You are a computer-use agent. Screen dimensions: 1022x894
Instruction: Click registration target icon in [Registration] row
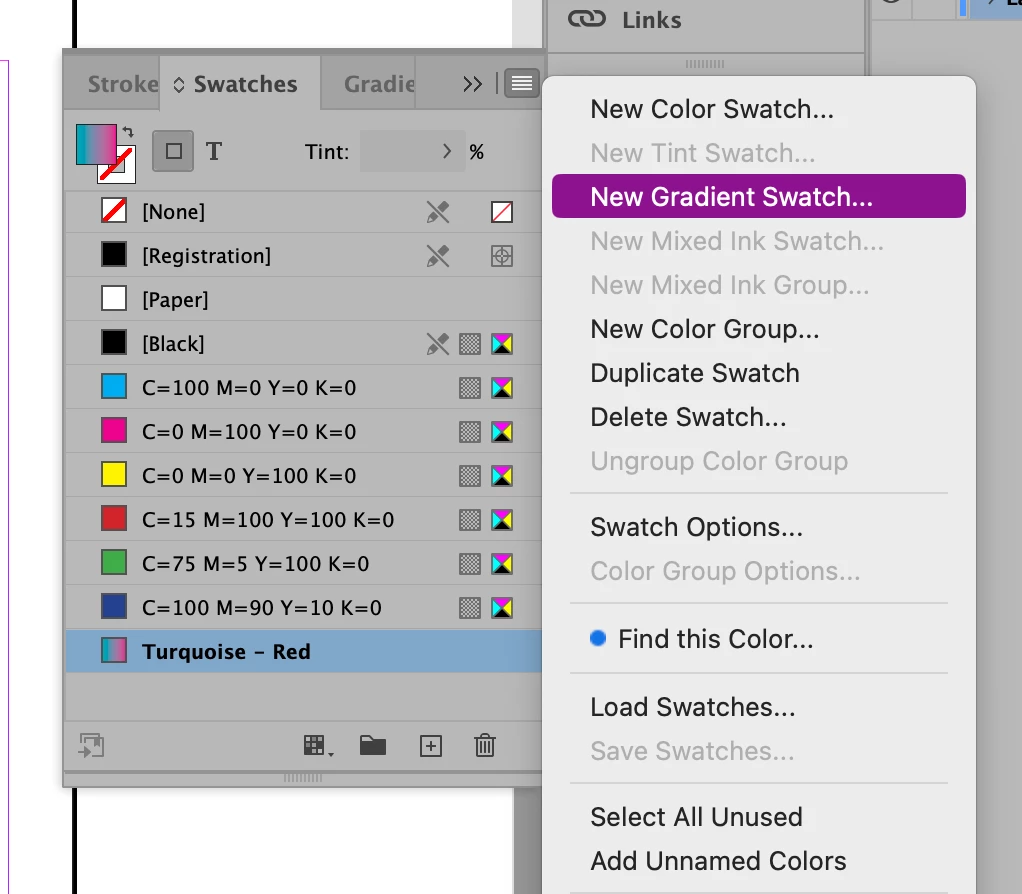(x=502, y=256)
